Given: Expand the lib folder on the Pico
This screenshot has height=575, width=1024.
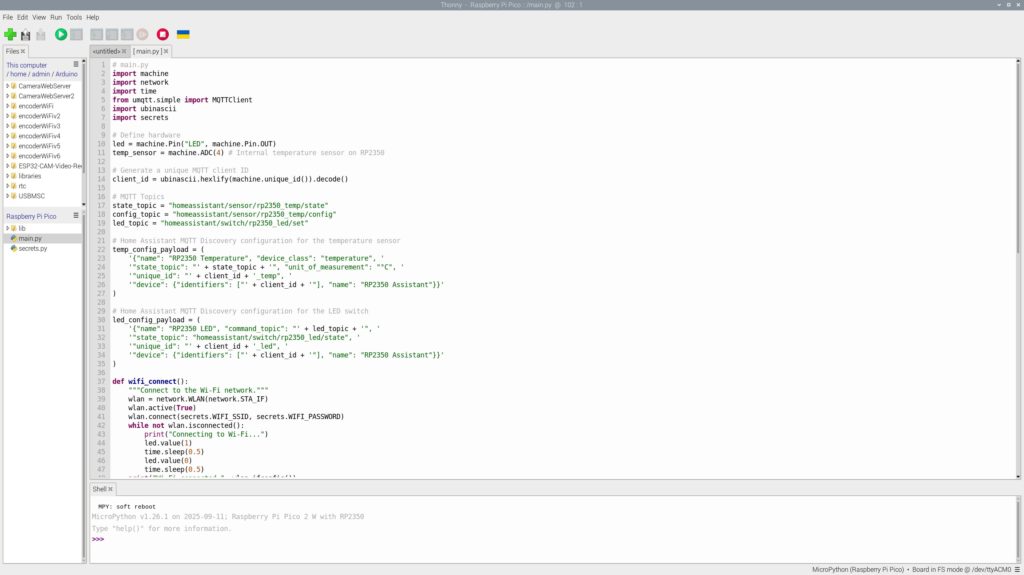Looking at the screenshot, I should click(7, 228).
